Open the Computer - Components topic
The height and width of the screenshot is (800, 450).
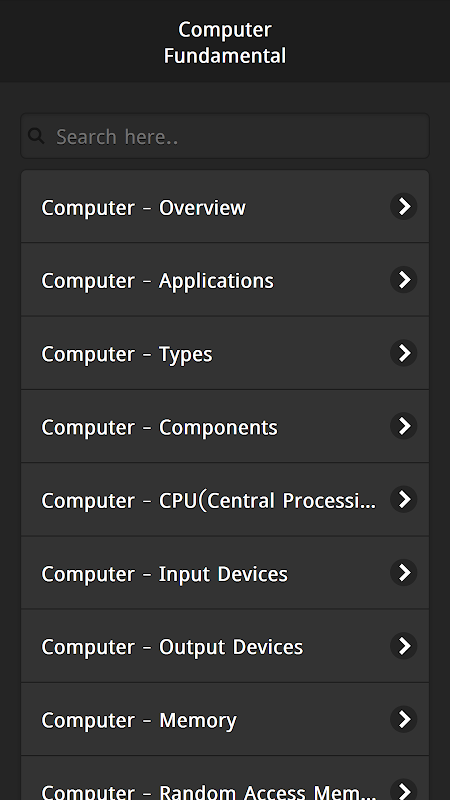pos(225,426)
